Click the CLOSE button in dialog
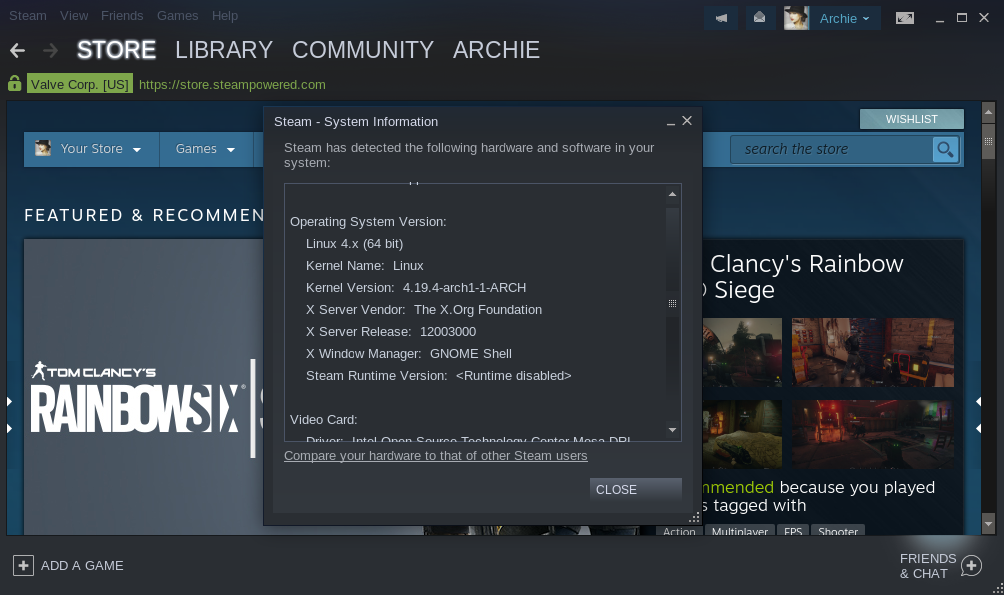This screenshot has width=1004, height=595. coord(635,489)
